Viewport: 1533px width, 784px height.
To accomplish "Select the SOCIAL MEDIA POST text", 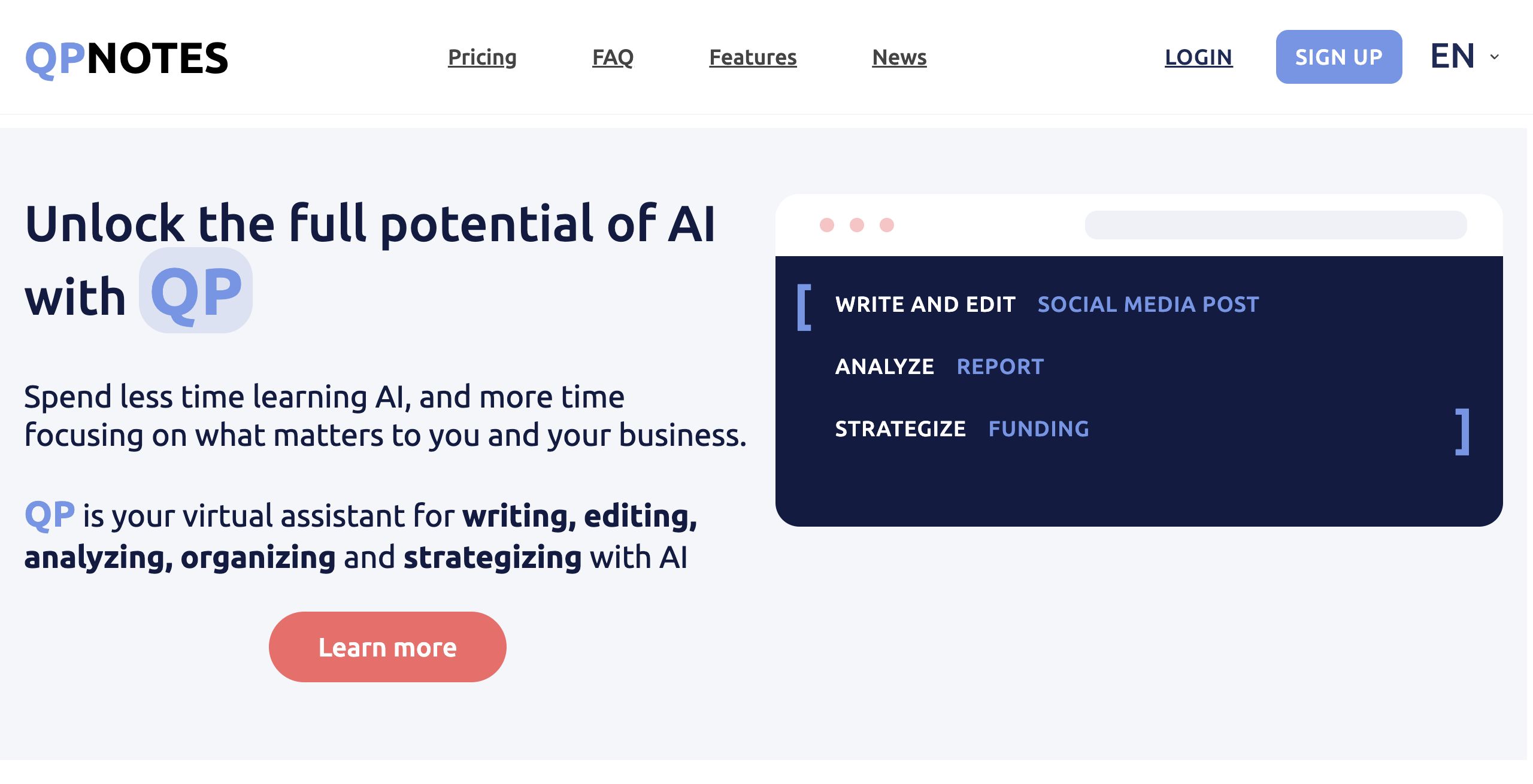I will (1148, 305).
